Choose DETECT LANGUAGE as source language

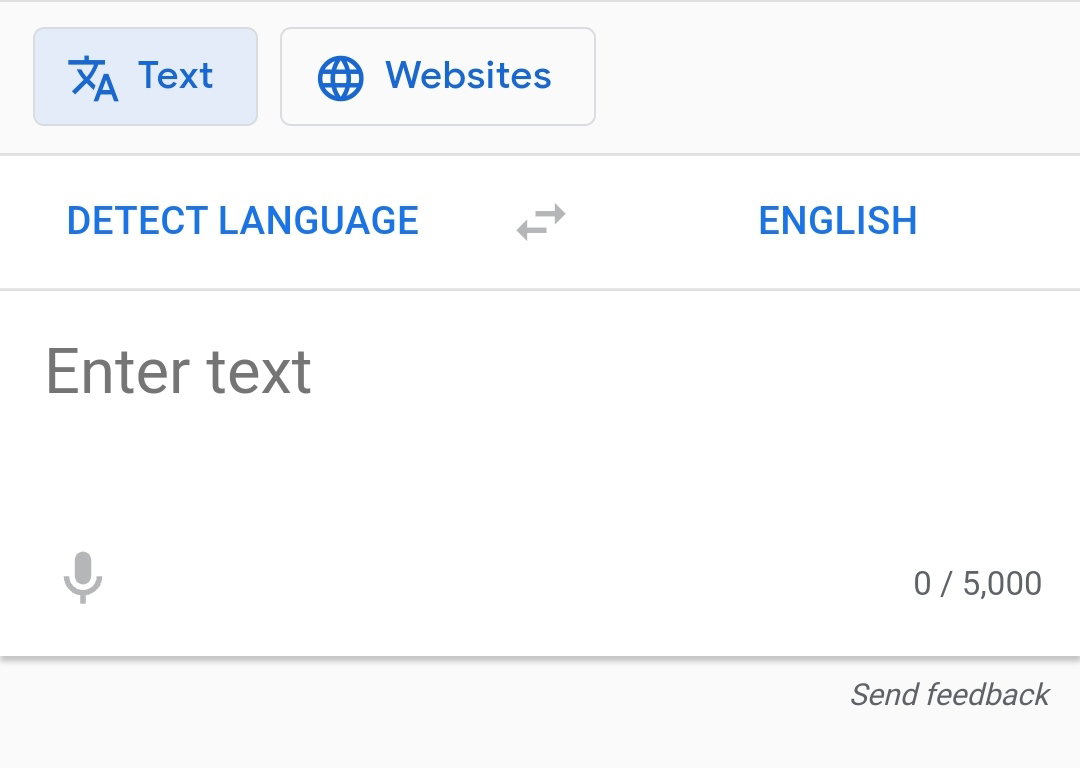242,221
